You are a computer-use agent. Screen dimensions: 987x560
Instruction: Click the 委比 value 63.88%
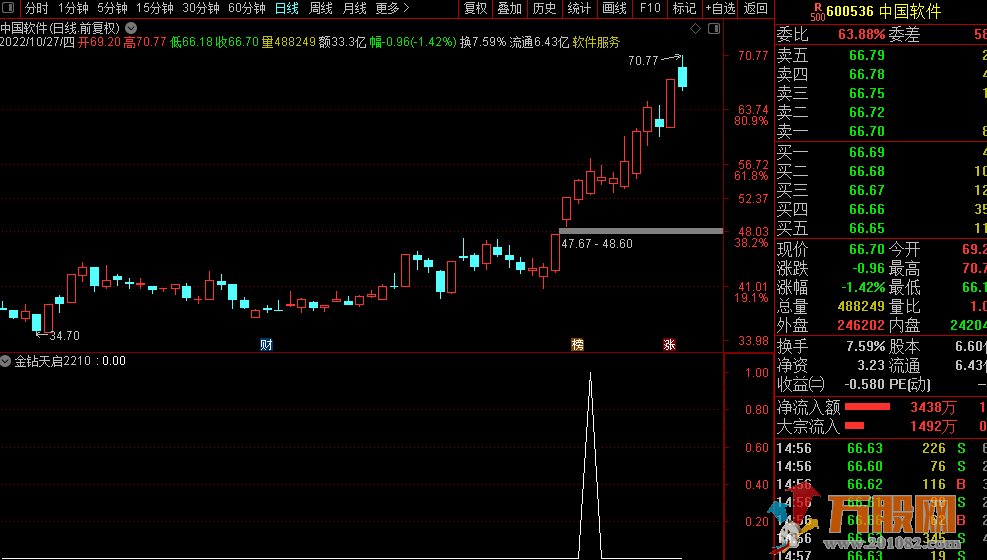click(861, 34)
